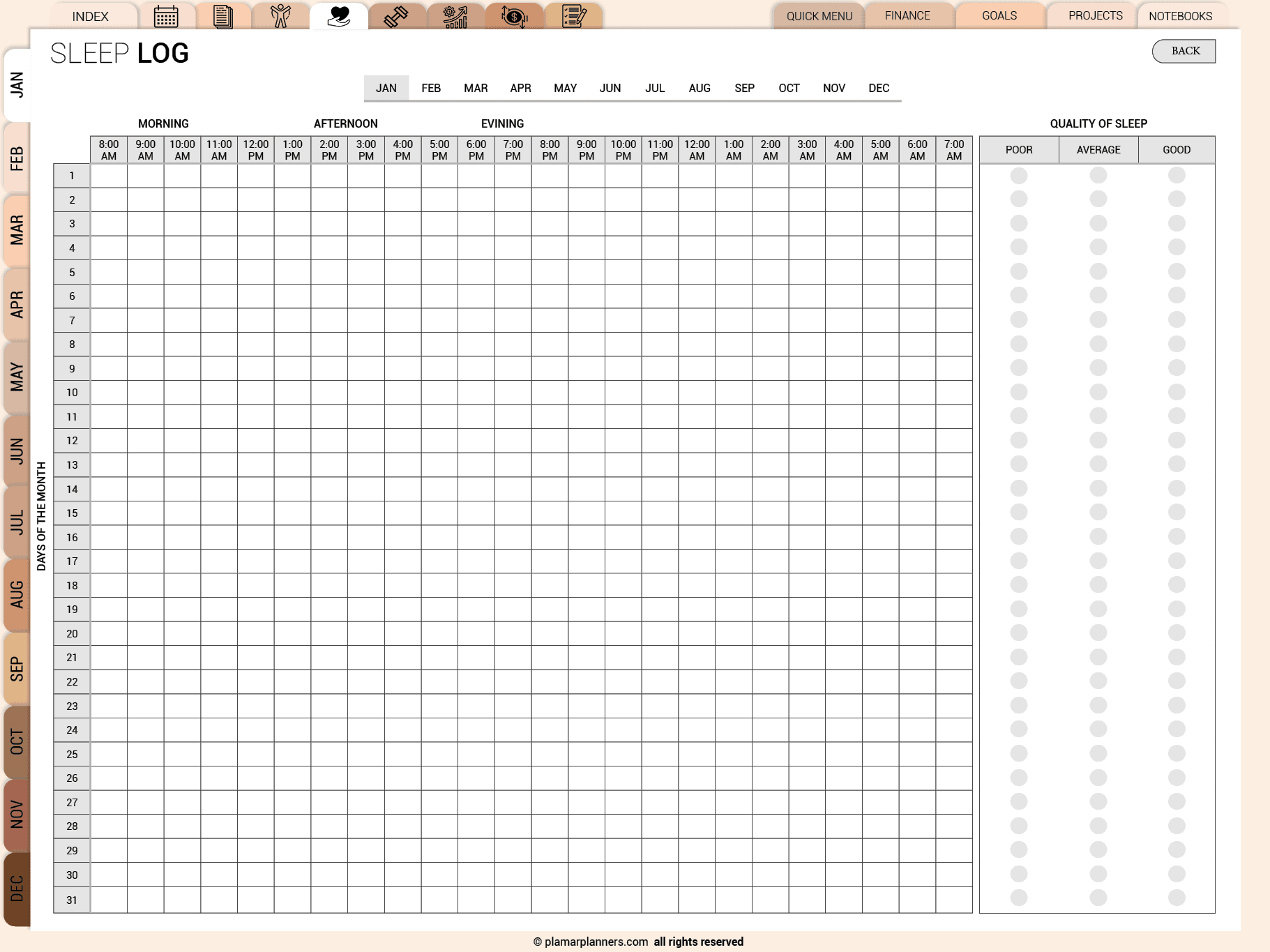Click the QUALITY OF SLEEP heading
1270x952 pixels.
[x=1098, y=123]
